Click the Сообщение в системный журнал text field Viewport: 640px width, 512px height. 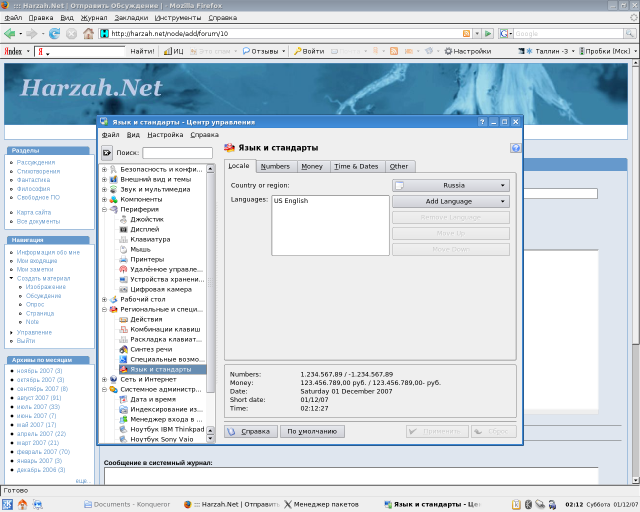[351, 476]
